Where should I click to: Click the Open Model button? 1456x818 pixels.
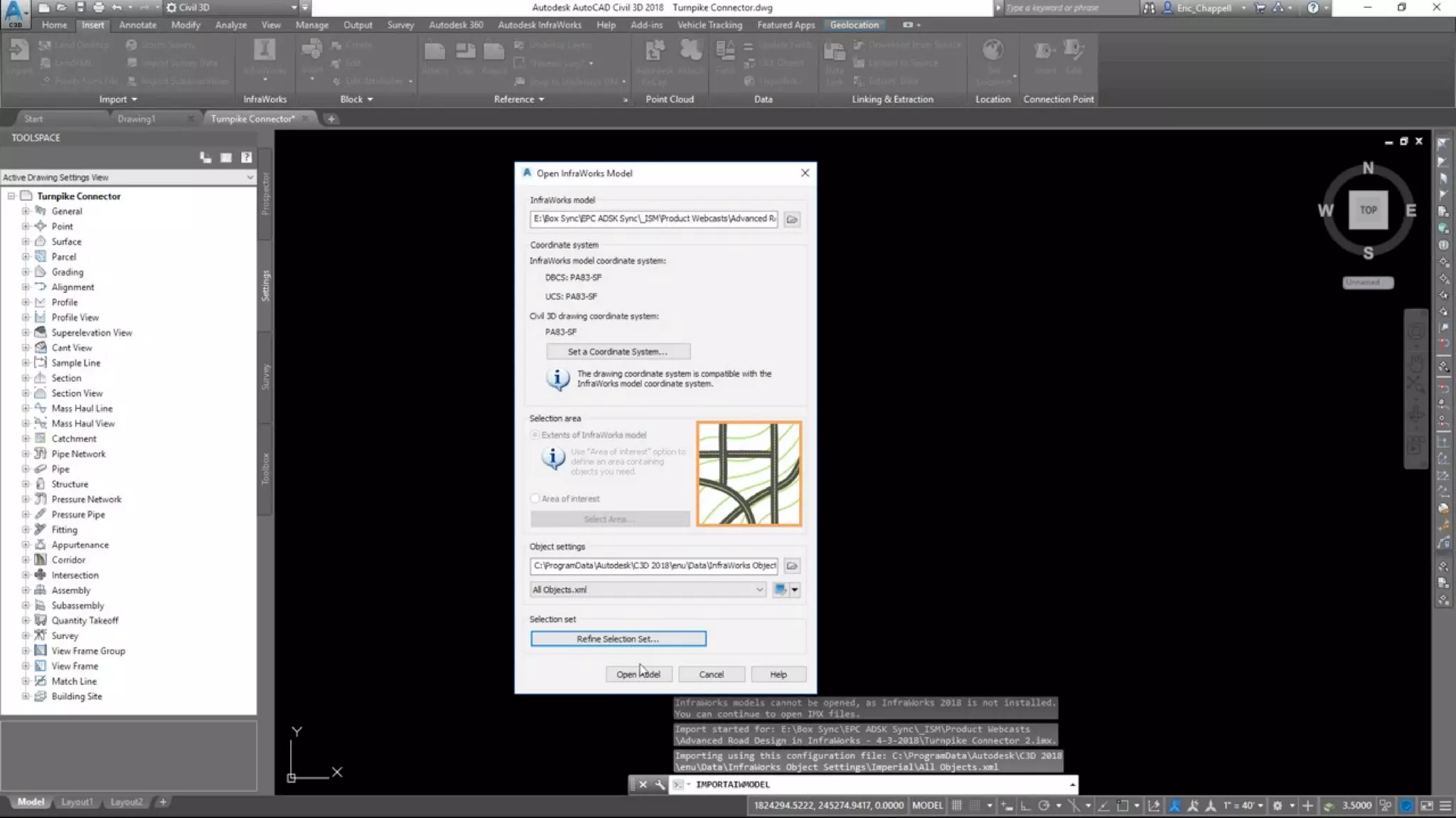click(x=638, y=674)
